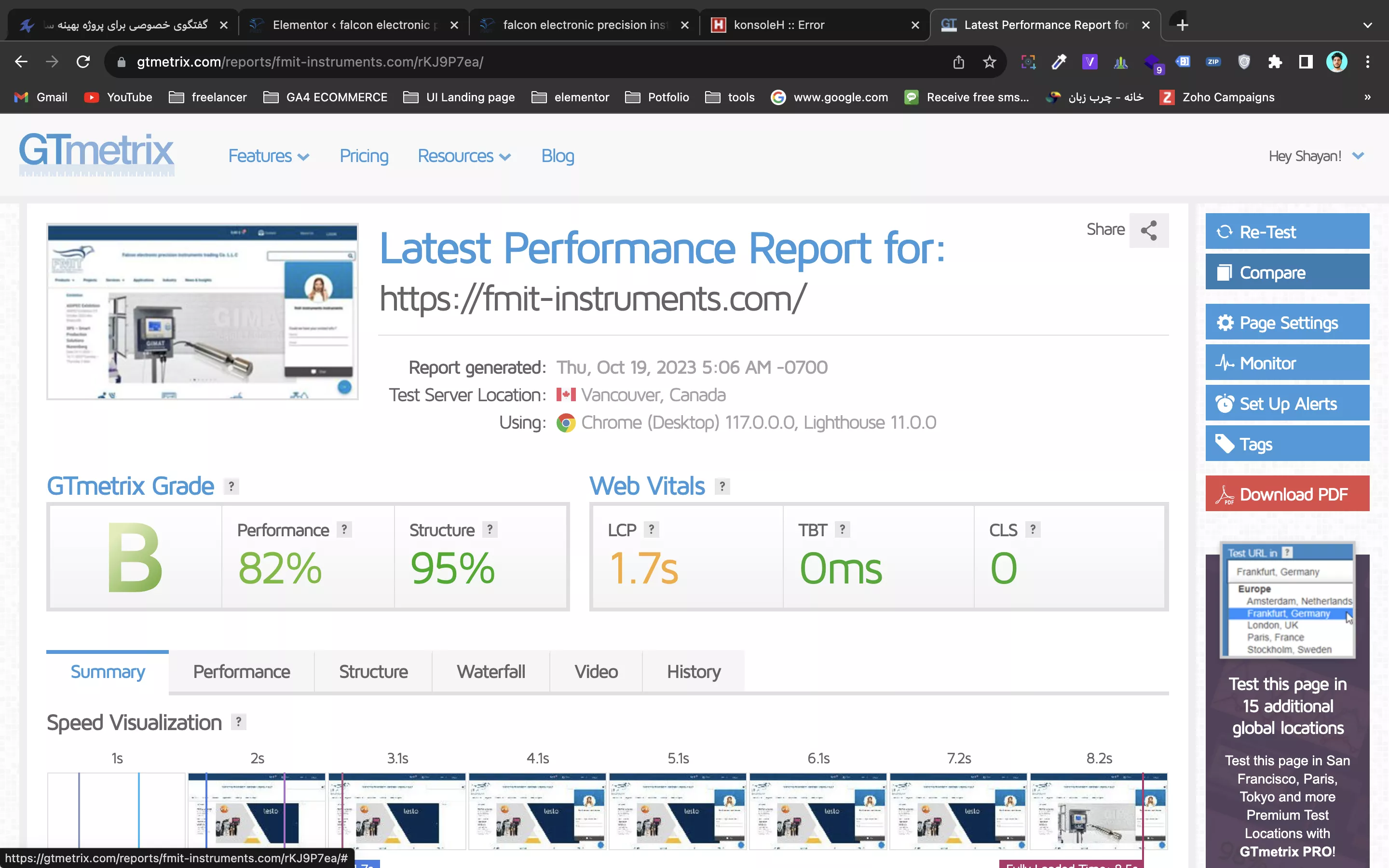Click the Speed Visualization help icon

pyautogui.click(x=238, y=721)
